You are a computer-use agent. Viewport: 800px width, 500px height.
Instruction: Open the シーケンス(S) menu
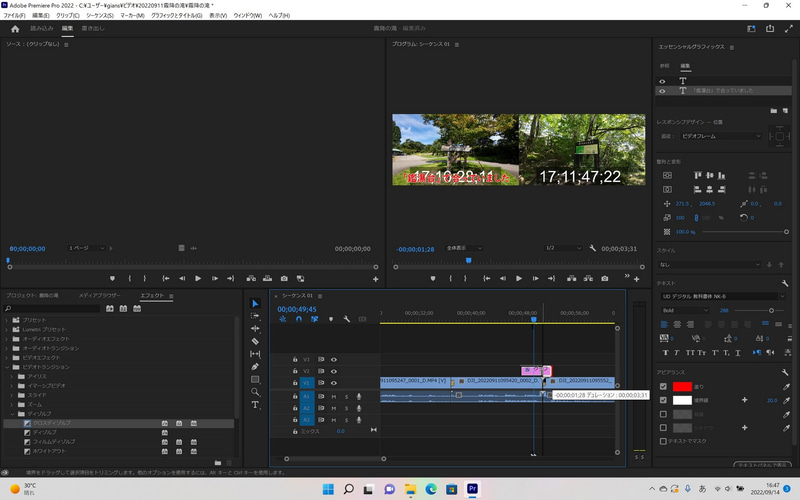(100, 16)
